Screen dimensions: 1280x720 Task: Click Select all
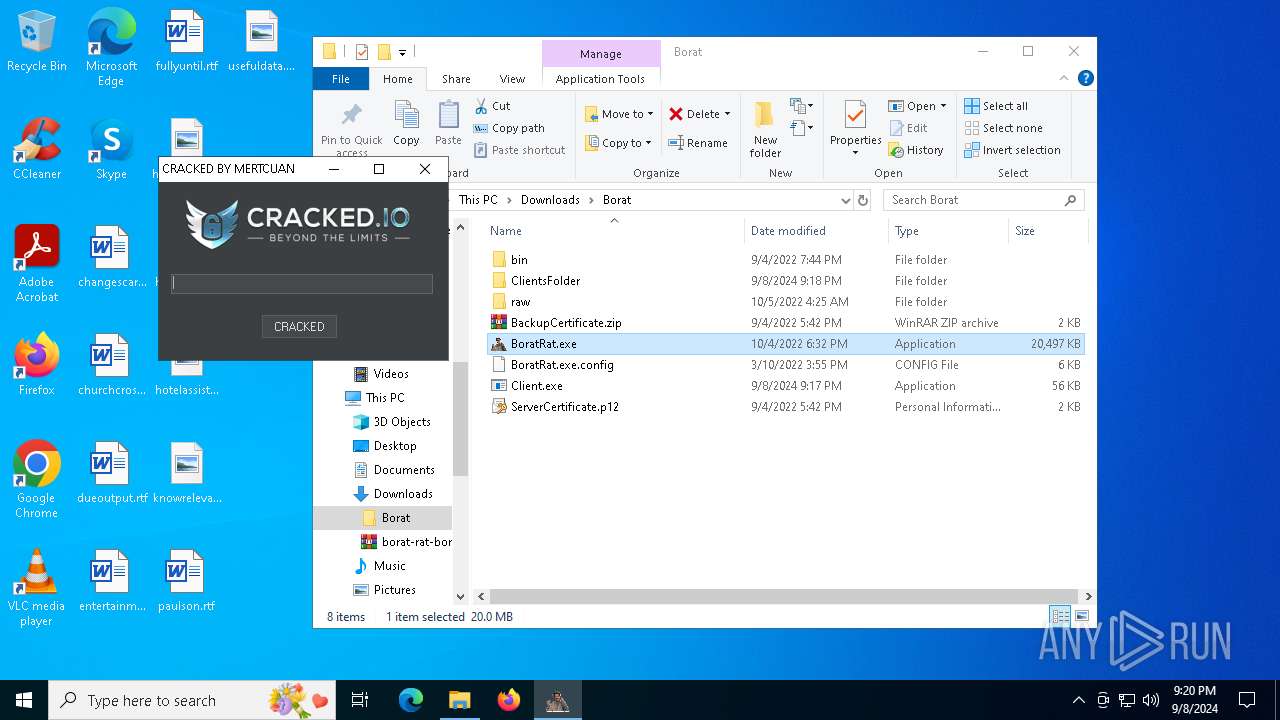996,106
